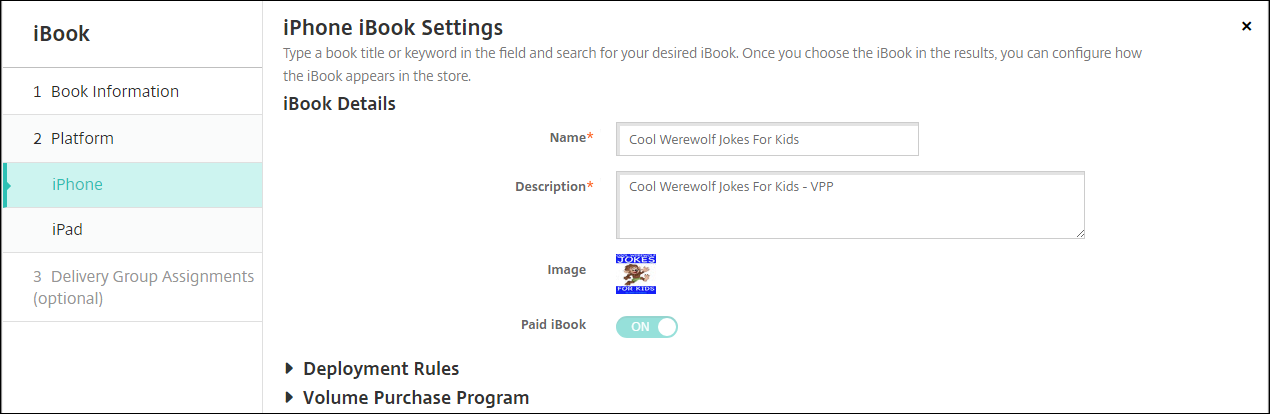Click the Name field label
Screen dimensions: 1270x414
567,137
